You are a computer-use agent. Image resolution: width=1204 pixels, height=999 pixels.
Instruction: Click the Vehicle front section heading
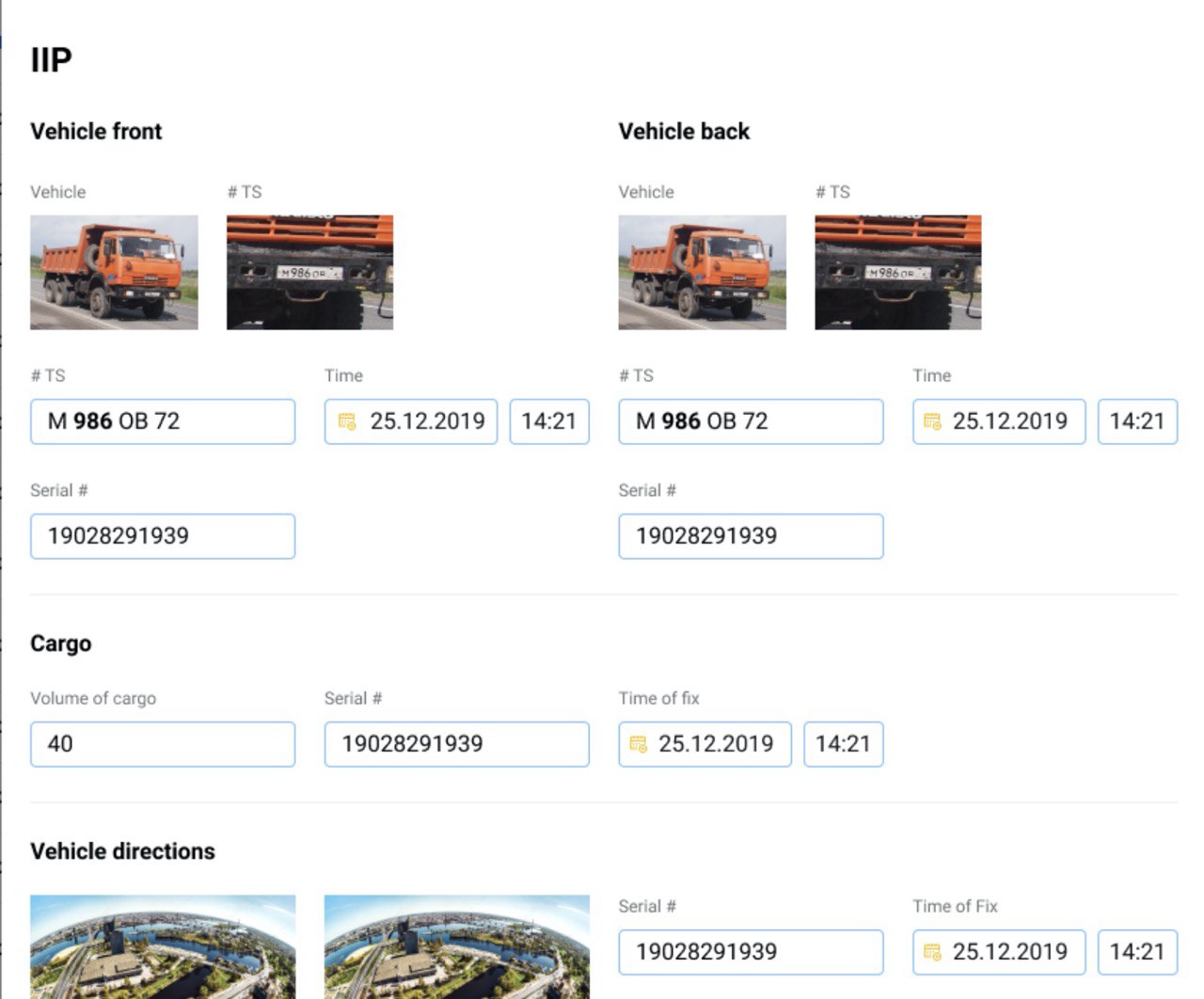click(96, 131)
